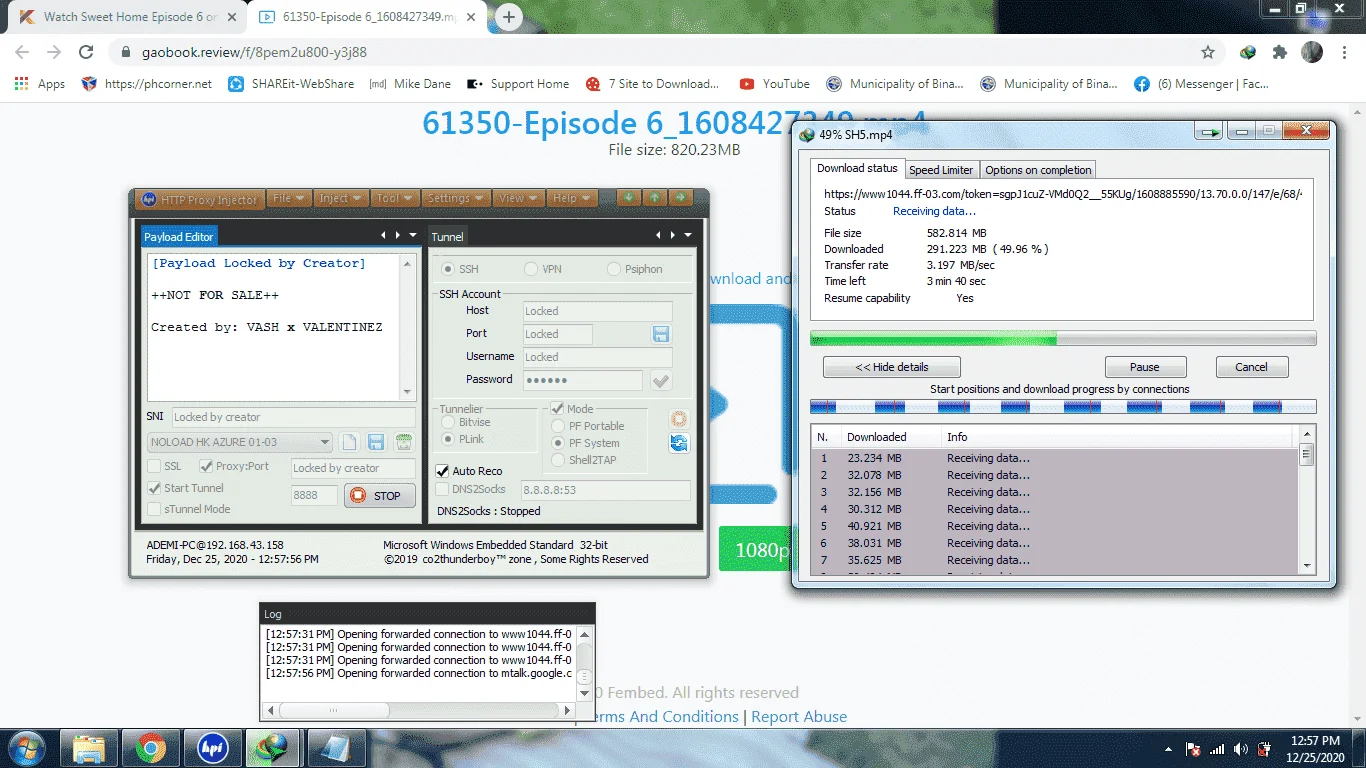The width and height of the screenshot is (1366, 768).
Task: Click the HTTP Proxy Injector logo icon
Action: click(x=149, y=199)
